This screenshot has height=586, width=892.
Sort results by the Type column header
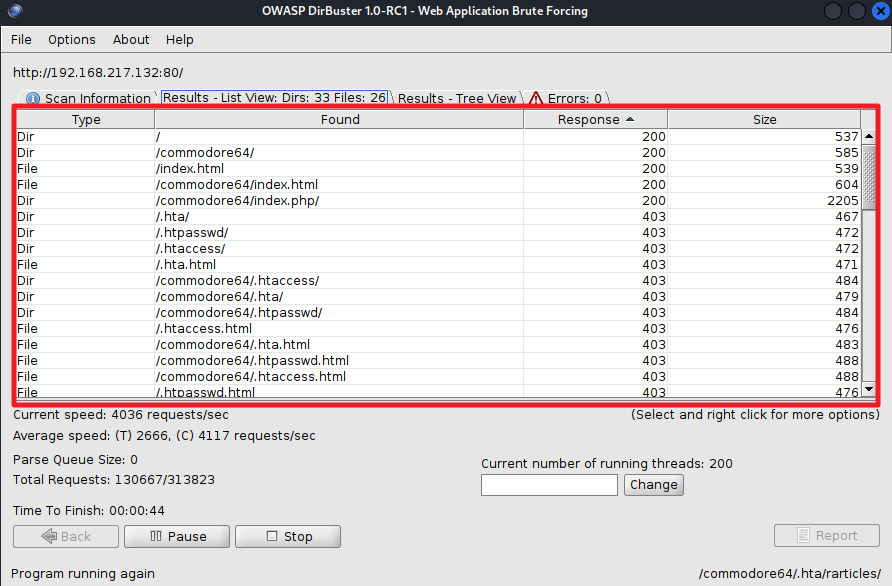pyautogui.click(x=86, y=119)
